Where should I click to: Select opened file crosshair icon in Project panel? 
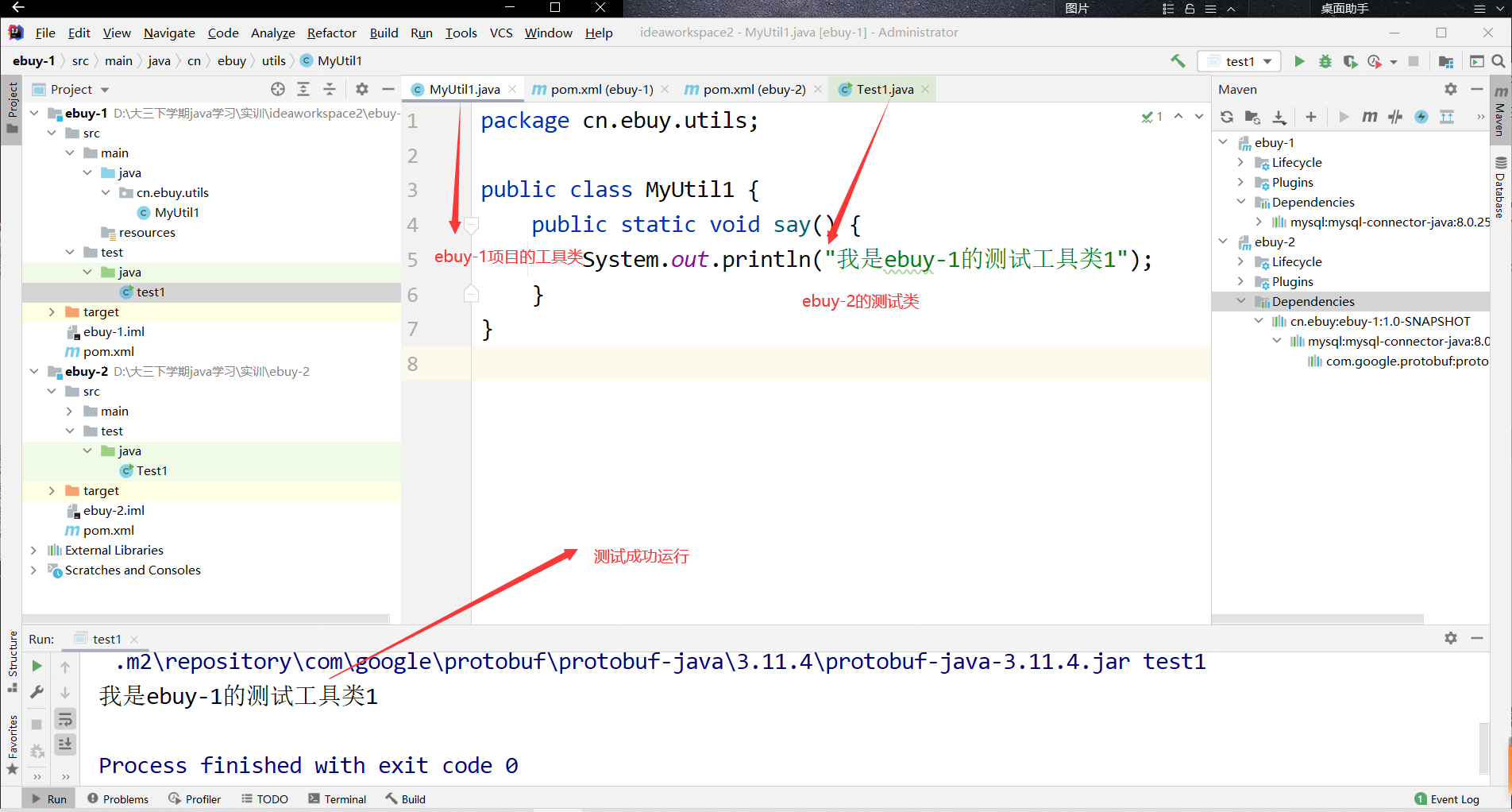pyautogui.click(x=278, y=89)
